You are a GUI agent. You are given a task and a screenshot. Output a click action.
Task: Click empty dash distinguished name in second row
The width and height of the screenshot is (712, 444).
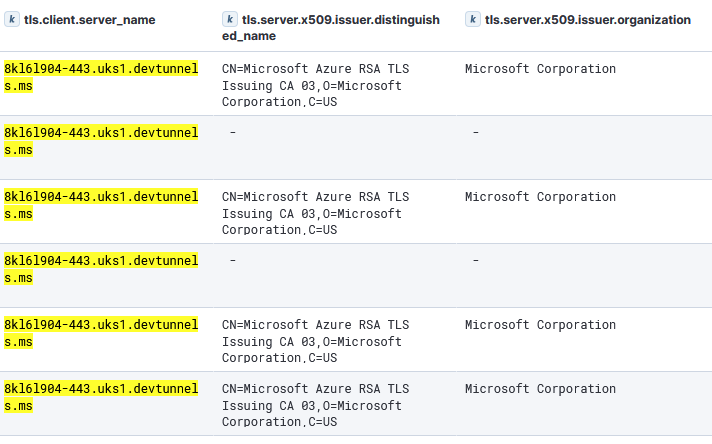coord(233,133)
